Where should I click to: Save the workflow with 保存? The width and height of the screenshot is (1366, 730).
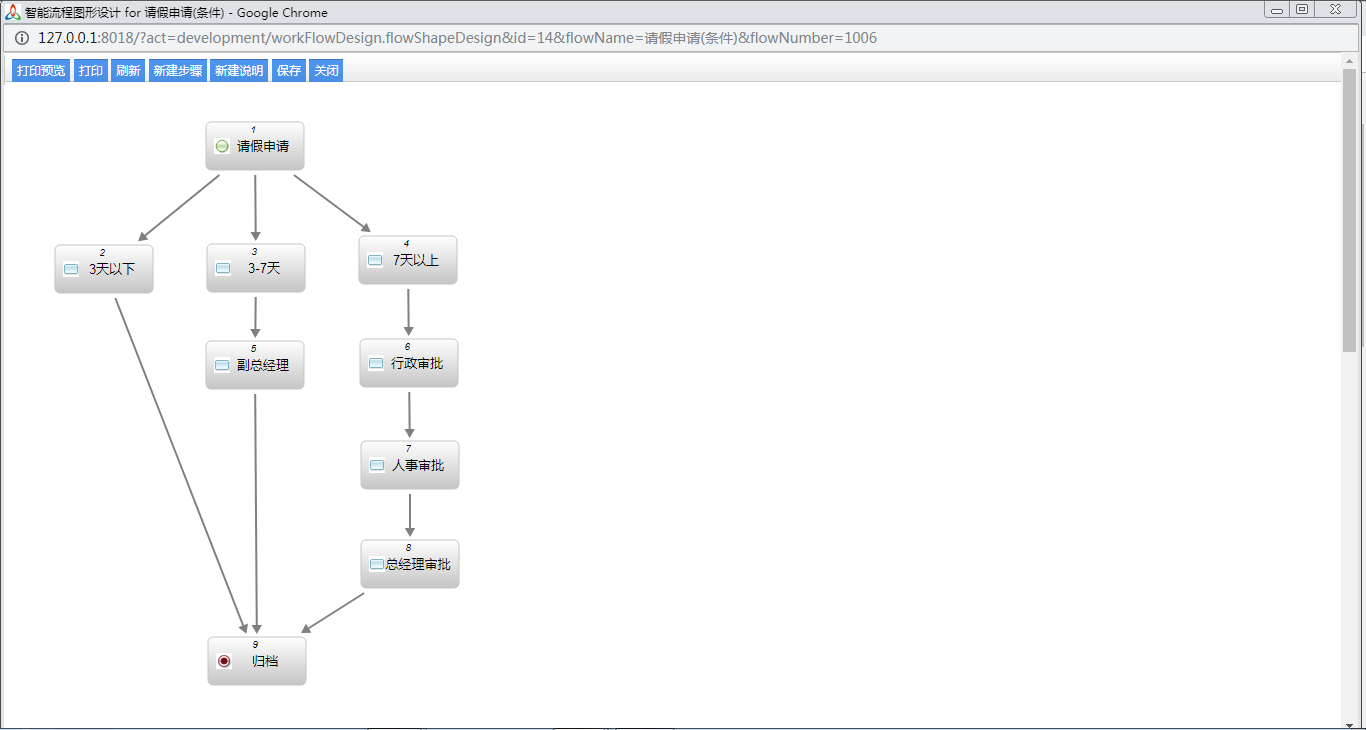(289, 71)
